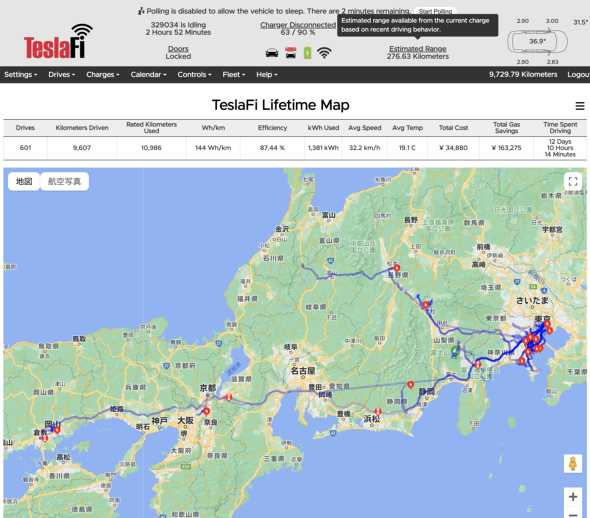Click the green battery charging icon
590x518 pixels.
coord(307,53)
